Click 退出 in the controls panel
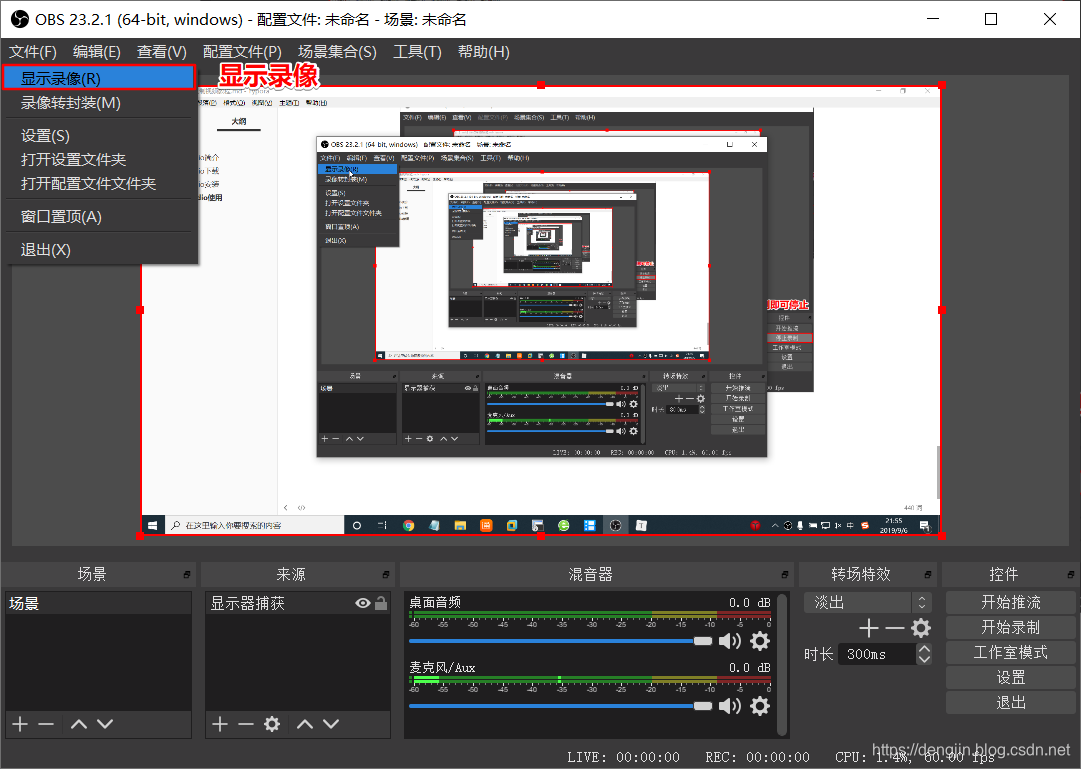Image resolution: width=1081 pixels, height=769 pixels. coord(1011,703)
